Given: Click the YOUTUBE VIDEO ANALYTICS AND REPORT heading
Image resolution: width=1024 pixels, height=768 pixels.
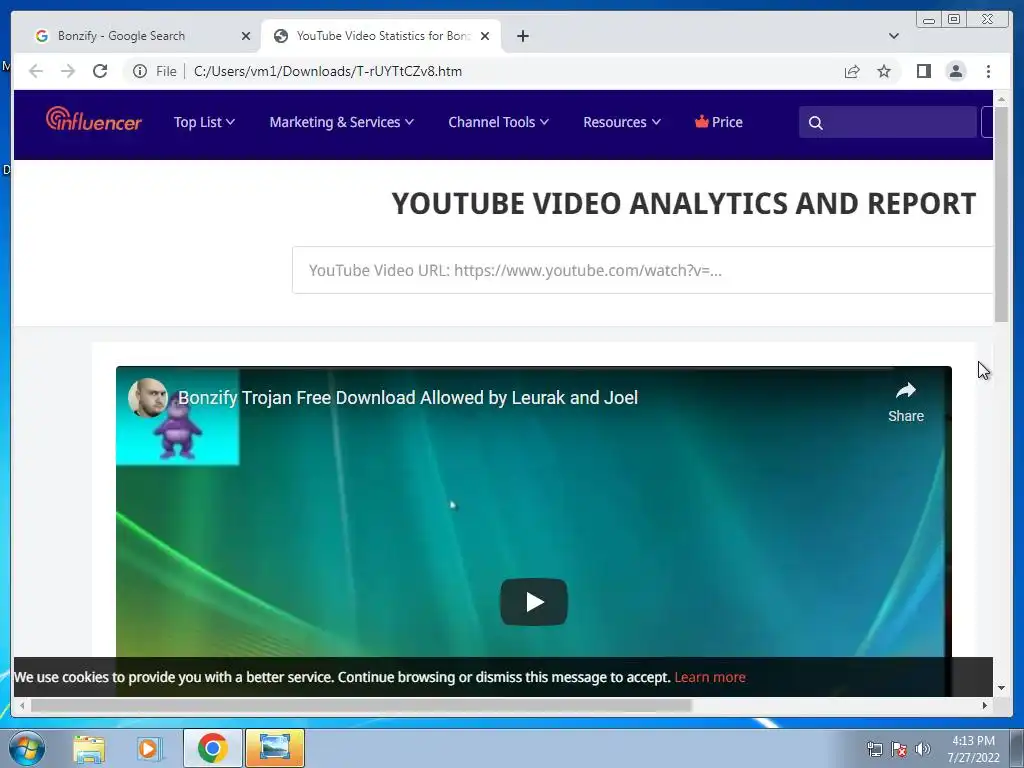Looking at the screenshot, I should coord(684,204).
